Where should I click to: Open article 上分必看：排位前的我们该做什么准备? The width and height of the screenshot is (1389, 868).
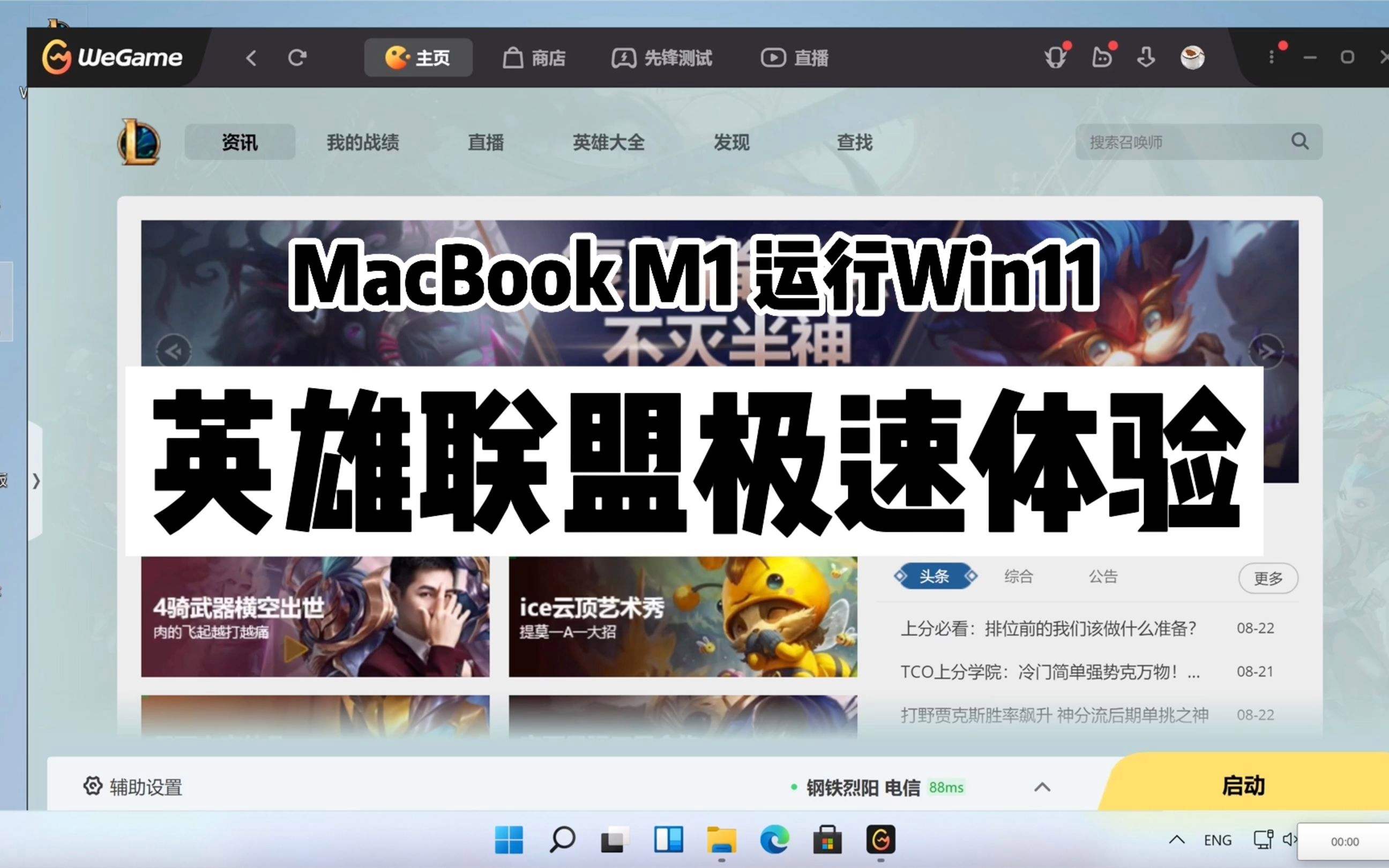[x=1048, y=628]
